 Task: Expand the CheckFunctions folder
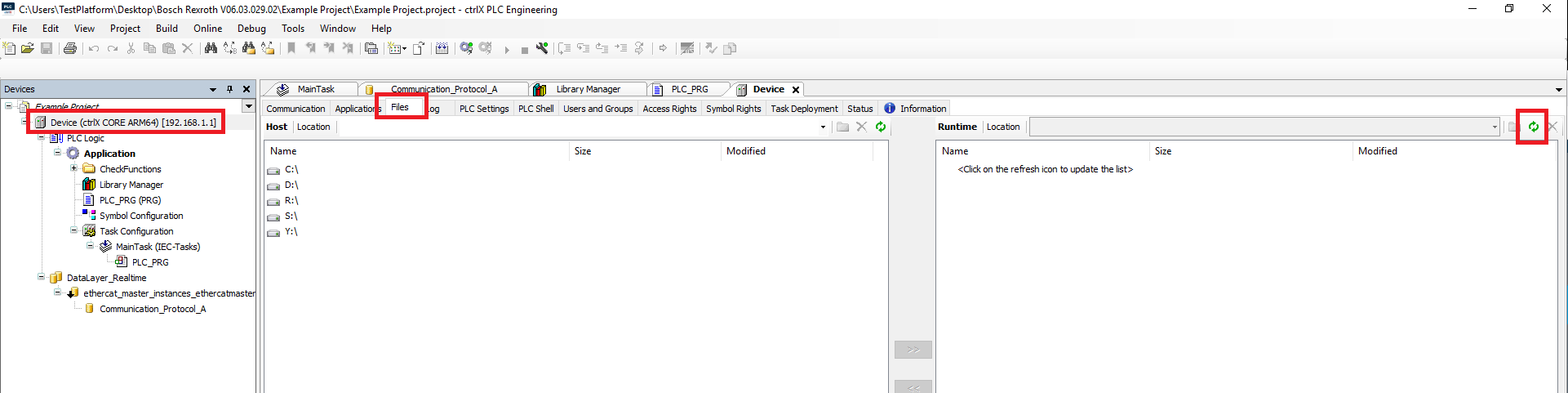pyautogui.click(x=74, y=169)
